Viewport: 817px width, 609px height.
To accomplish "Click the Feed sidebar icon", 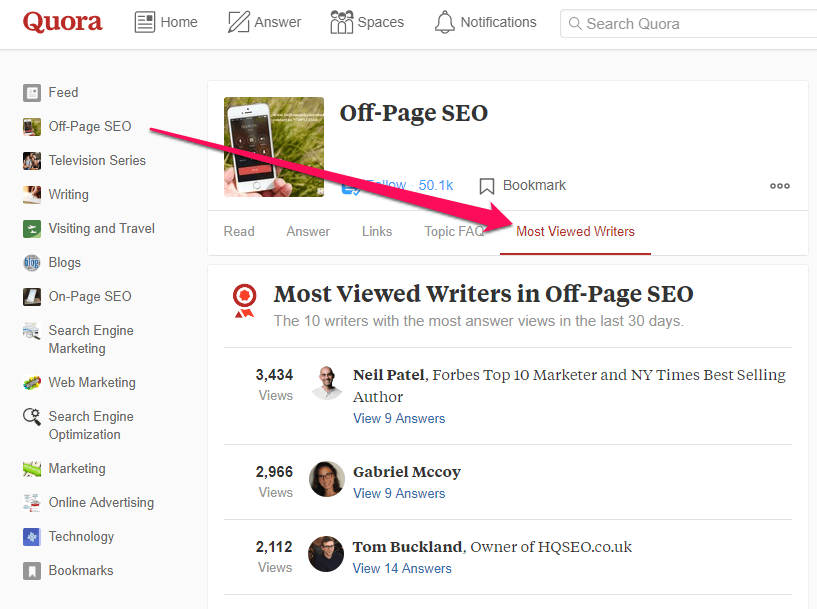I will tap(32, 93).
